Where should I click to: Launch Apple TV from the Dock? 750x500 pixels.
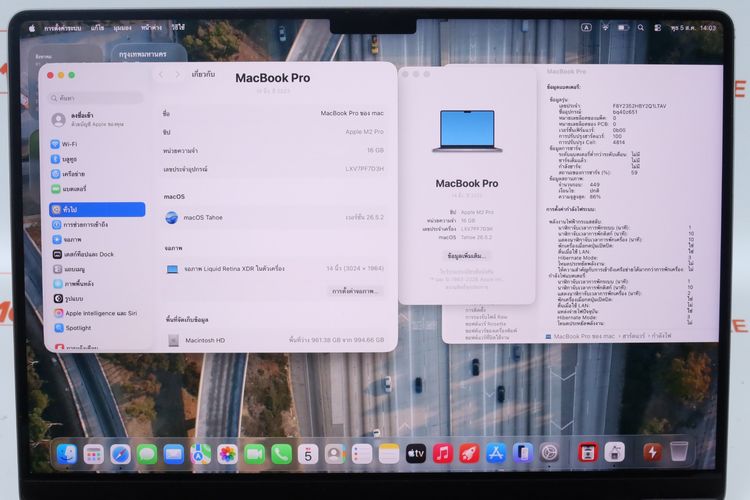coord(416,453)
